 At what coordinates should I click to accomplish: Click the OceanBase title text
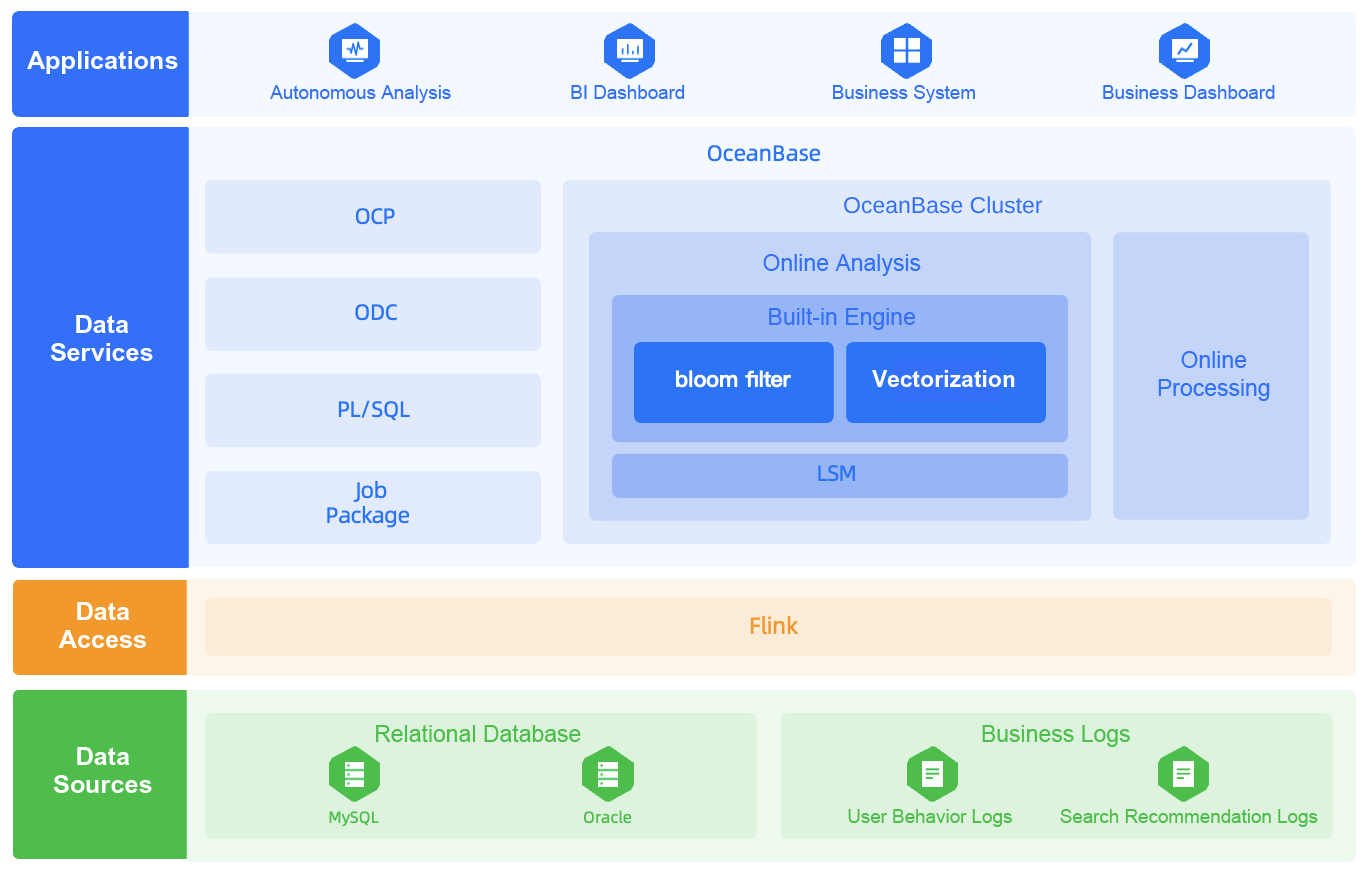point(764,154)
